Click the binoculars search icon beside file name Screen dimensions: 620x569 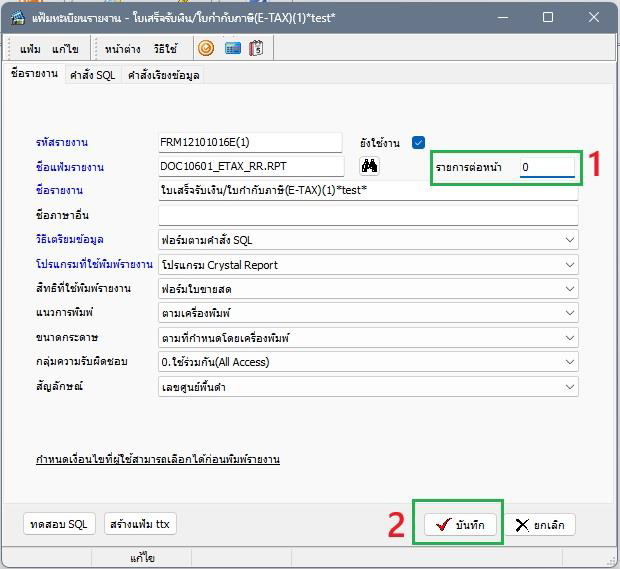click(x=369, y=166)
